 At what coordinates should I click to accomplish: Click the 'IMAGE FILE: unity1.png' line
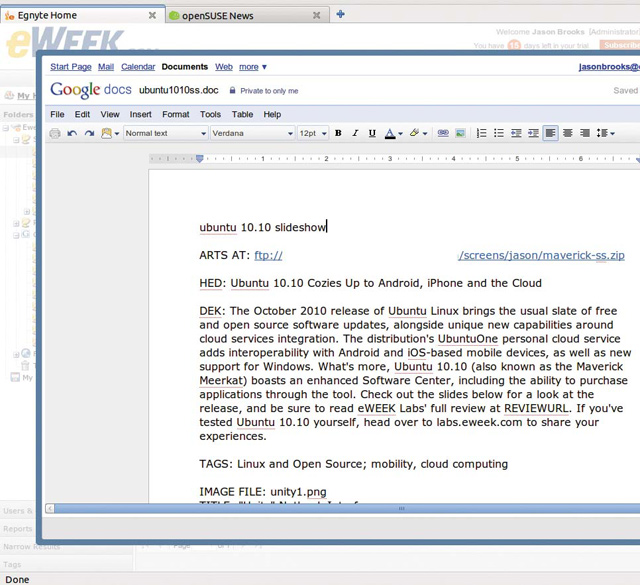click(263, 492)
